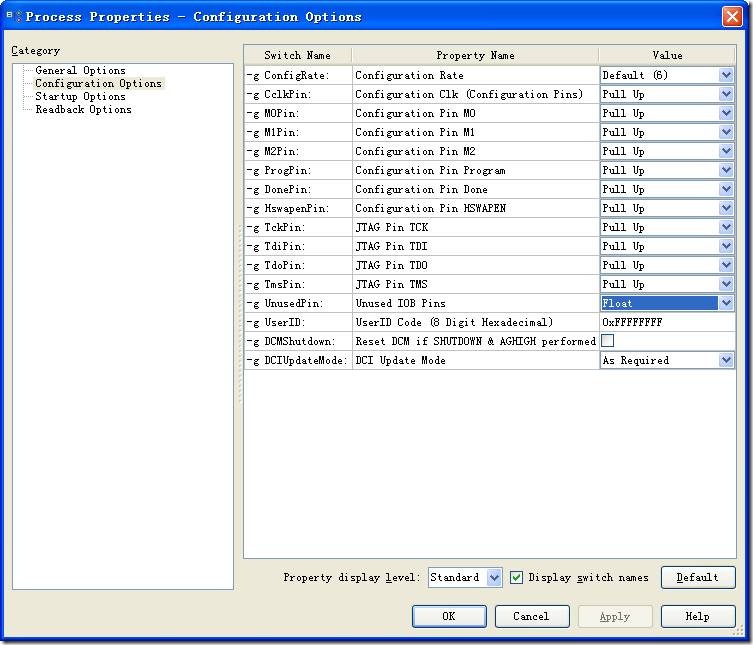Open Configuration Rate value dropdown
Image resolution: width=753 pixels, height=645 pixels.
726,75
